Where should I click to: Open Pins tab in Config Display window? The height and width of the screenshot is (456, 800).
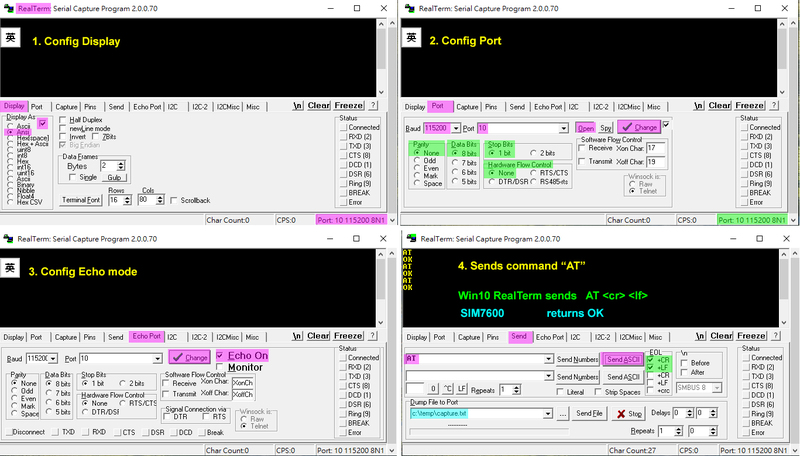coord(90,107)
